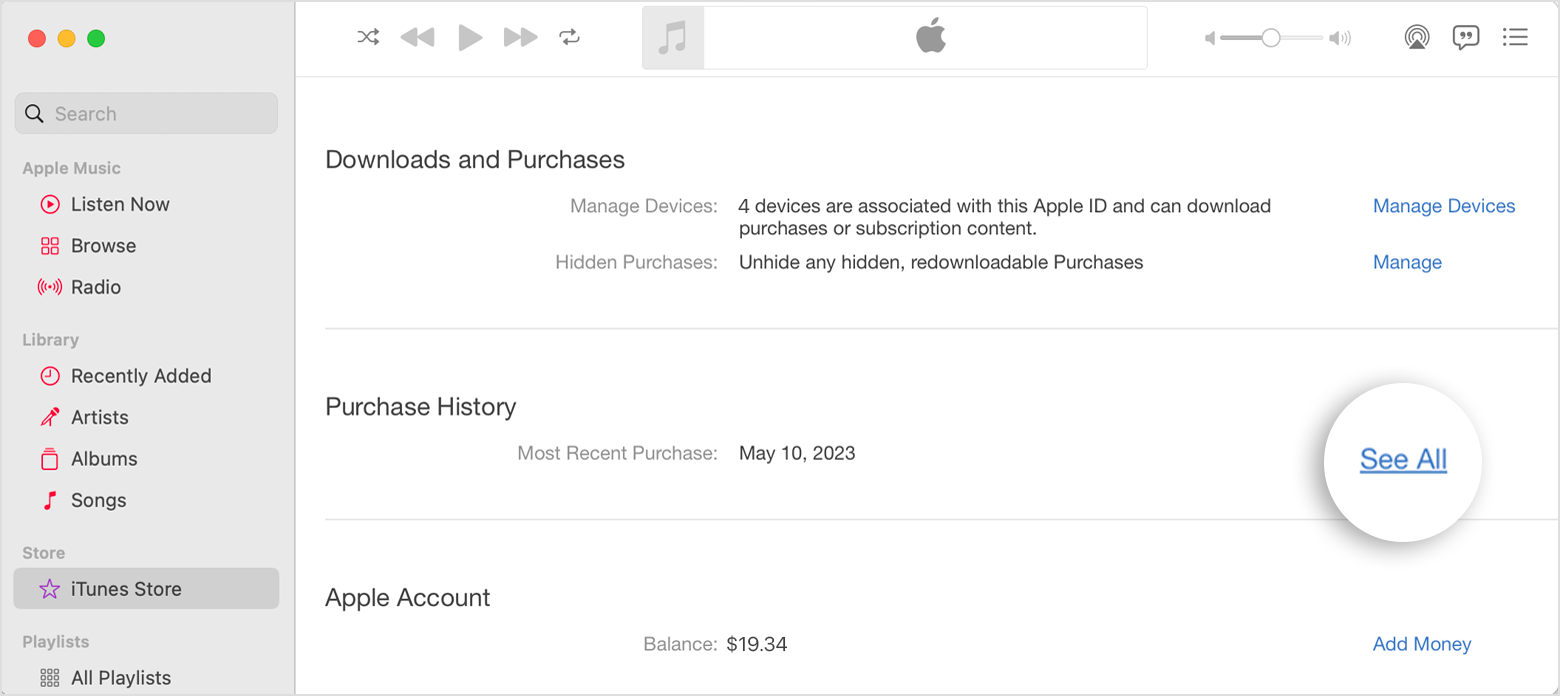
Task: Skip to the next track
Action: pos(520,38)
